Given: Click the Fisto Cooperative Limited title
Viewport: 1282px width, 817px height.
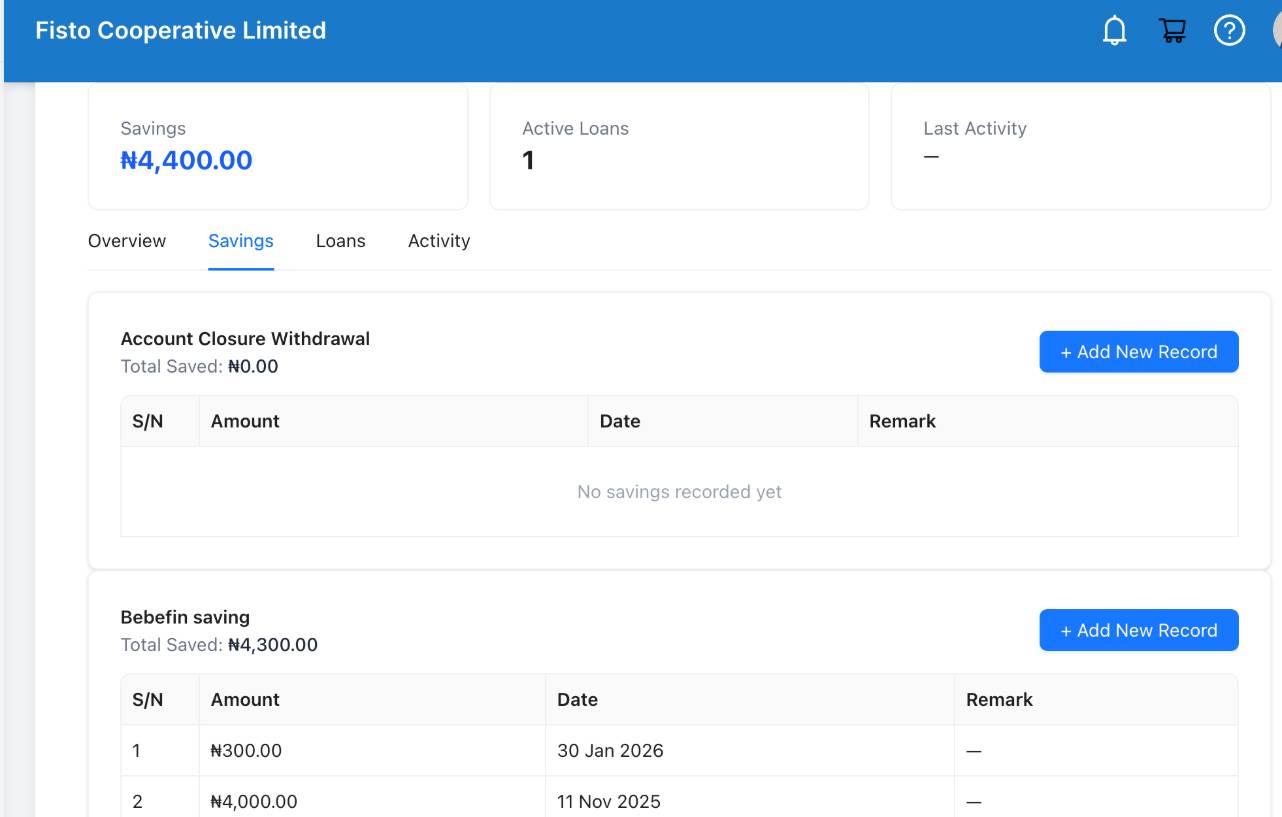Looking at the screenshot, I should [x=181, y=31].
